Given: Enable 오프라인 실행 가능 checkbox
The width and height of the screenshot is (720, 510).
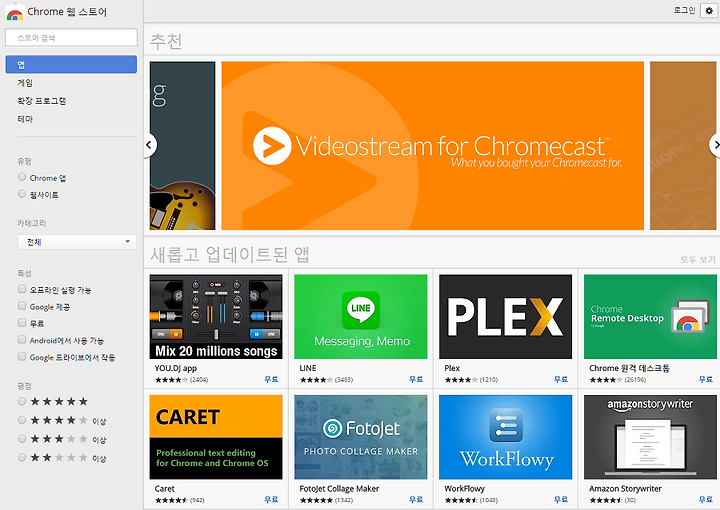Looking at the screenshot, I should [x=22, y=289].
